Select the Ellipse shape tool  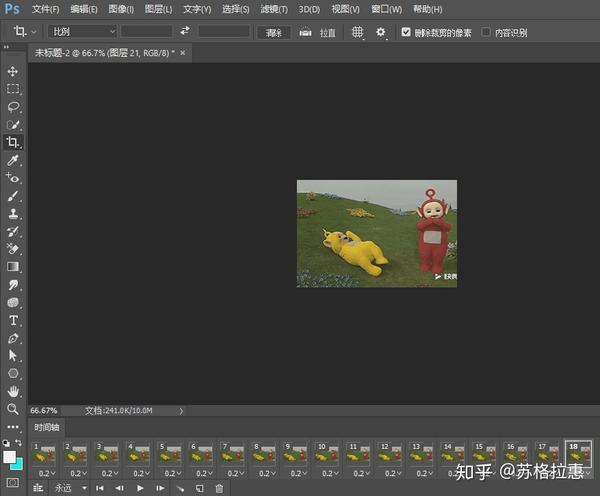[13, 373]
